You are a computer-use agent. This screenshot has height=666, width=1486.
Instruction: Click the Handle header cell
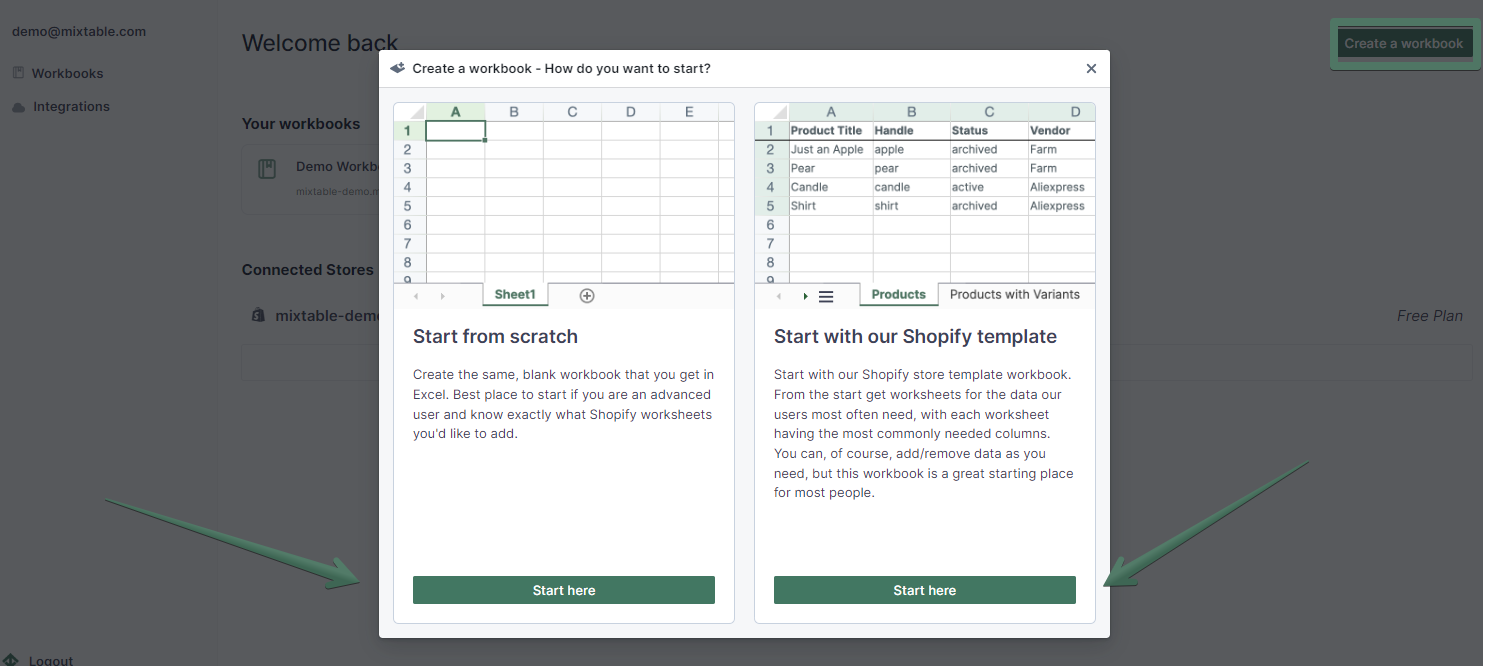click(x=912, y=131)
